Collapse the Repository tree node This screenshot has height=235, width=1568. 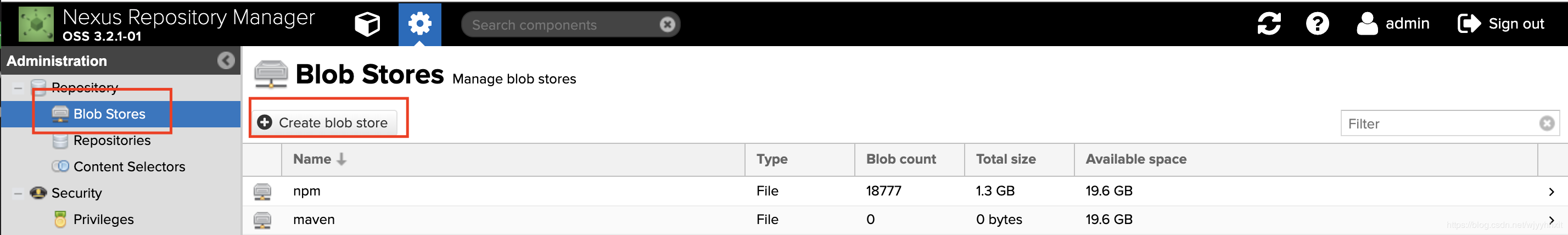(x=18, y=88)
